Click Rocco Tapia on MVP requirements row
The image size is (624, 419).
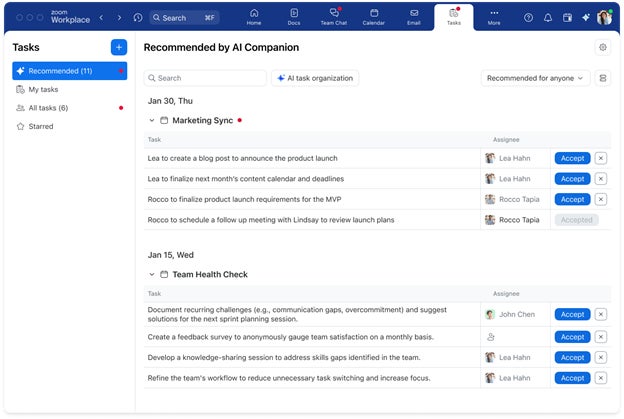512,199
